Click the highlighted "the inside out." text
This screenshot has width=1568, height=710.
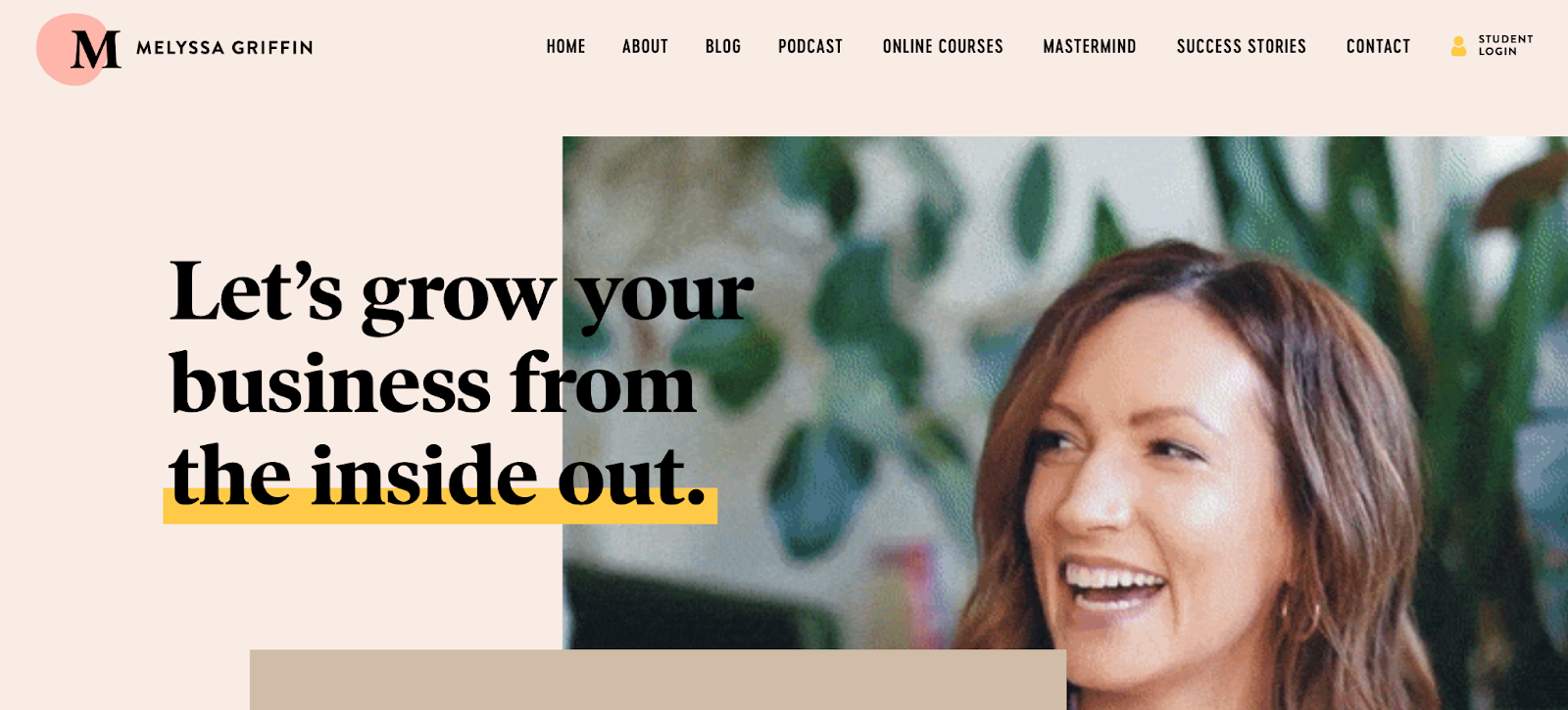pyautogui.click(x=437, y=475)
